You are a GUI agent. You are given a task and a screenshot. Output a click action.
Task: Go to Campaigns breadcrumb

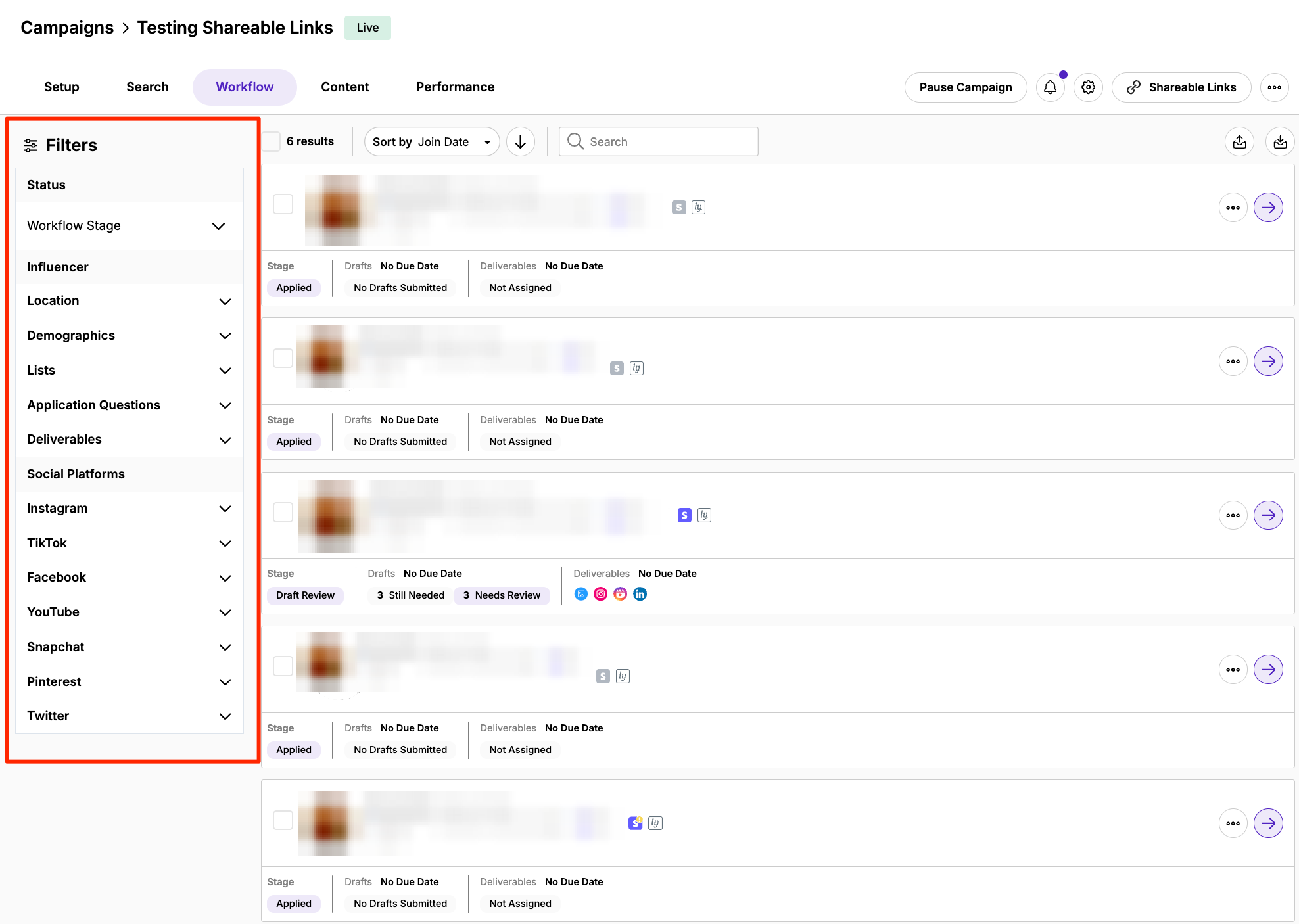(x=67, y=28)
